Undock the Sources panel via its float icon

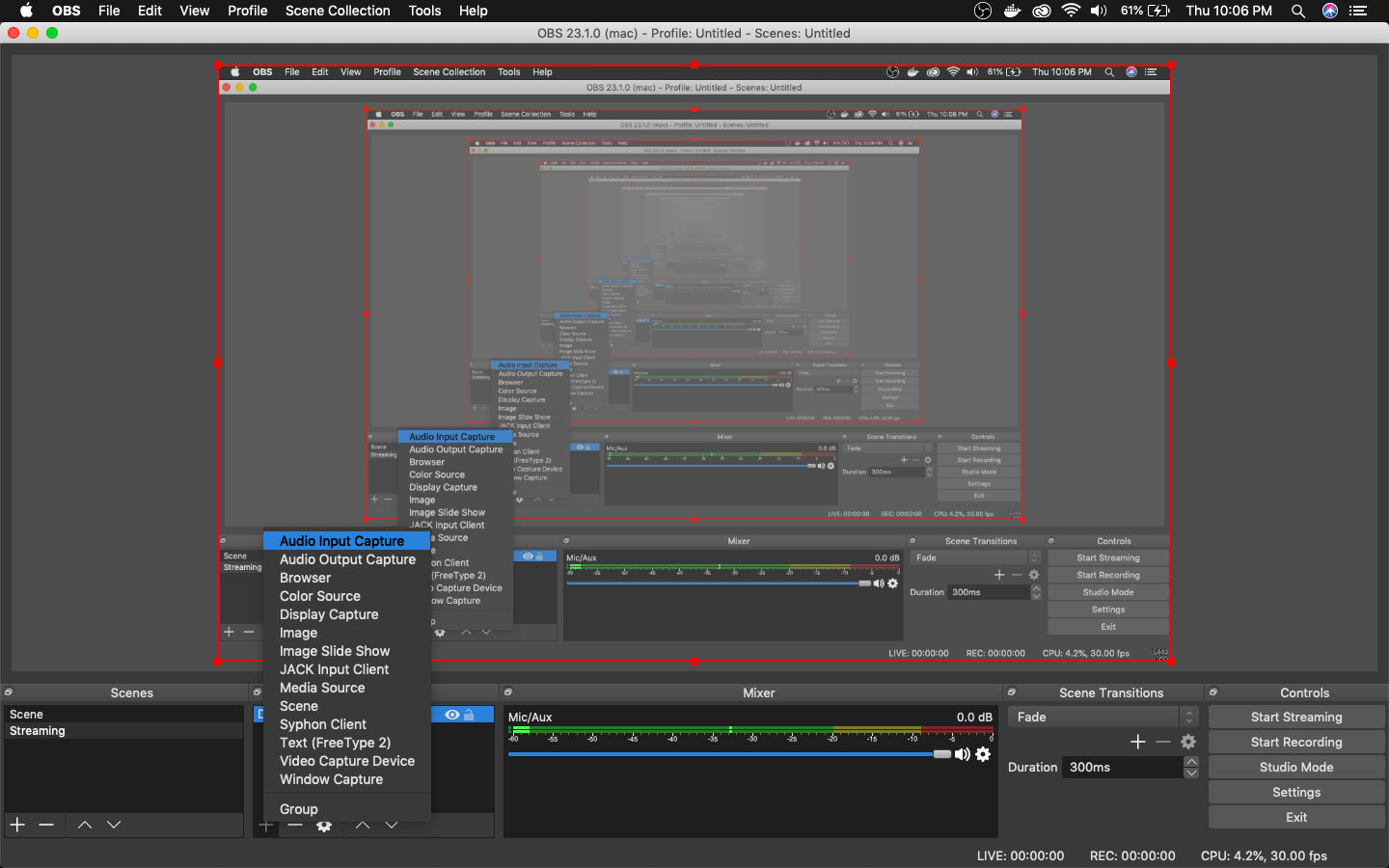tap(257, 692)
